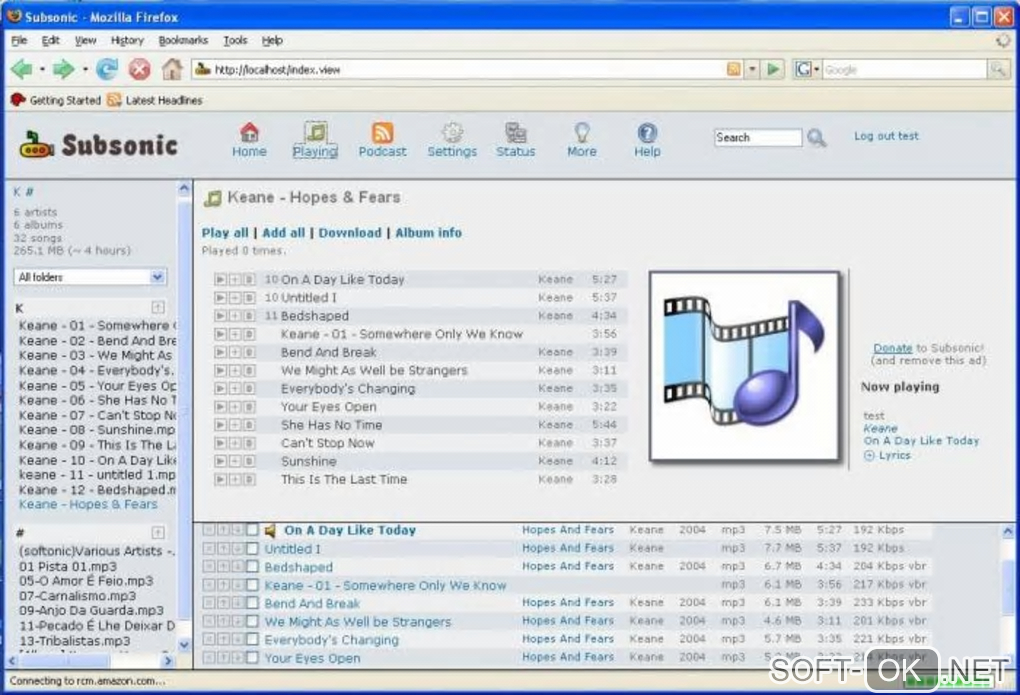Click the magnifier icon beside Subsonic Search
The width and height of the screenshot is (1020, 695).
coord(816,137)
